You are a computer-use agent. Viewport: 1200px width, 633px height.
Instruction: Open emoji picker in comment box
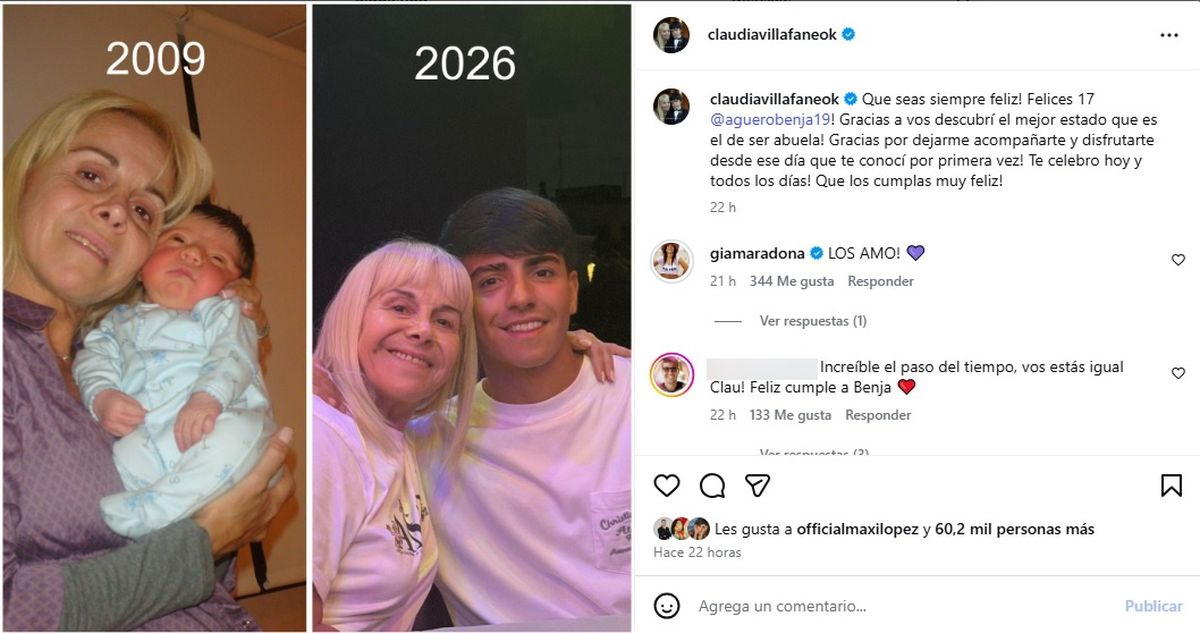coord(667,606)
